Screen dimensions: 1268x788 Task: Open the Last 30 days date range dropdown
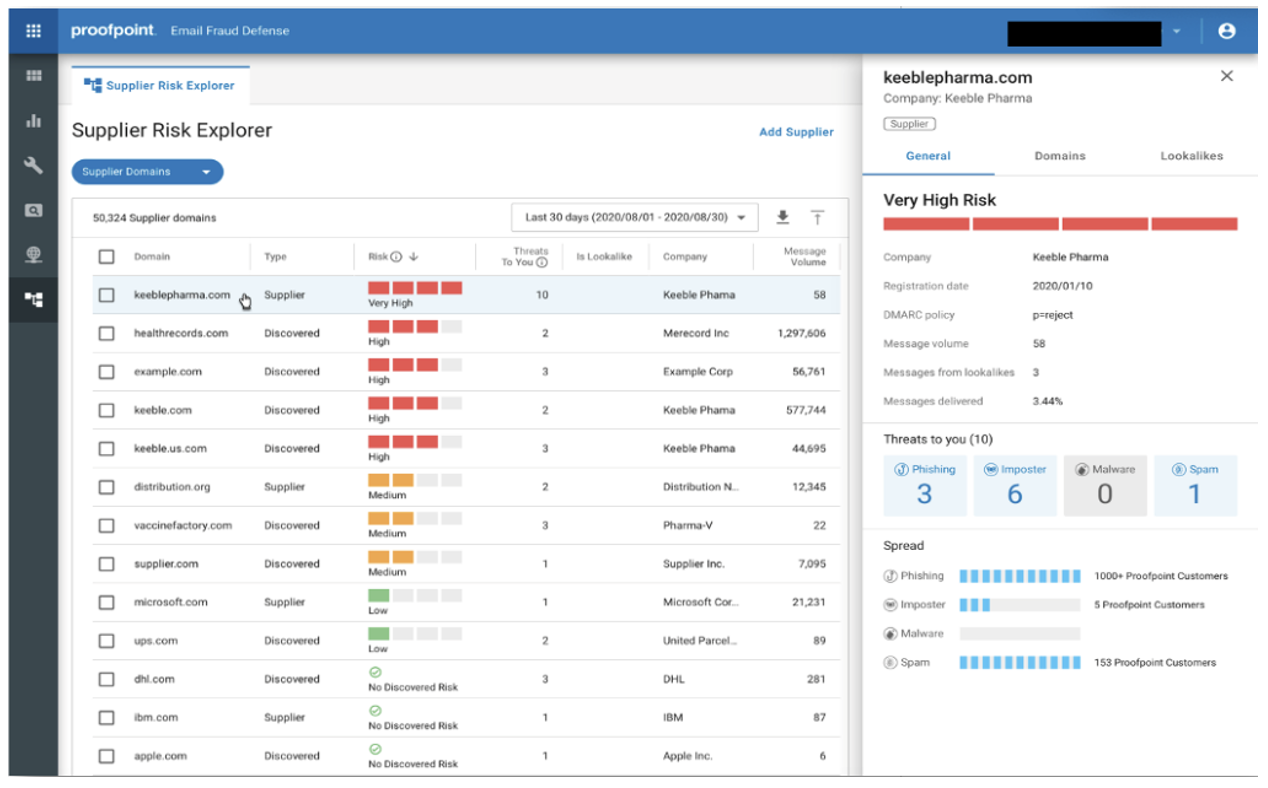click(x=635, y=217)
